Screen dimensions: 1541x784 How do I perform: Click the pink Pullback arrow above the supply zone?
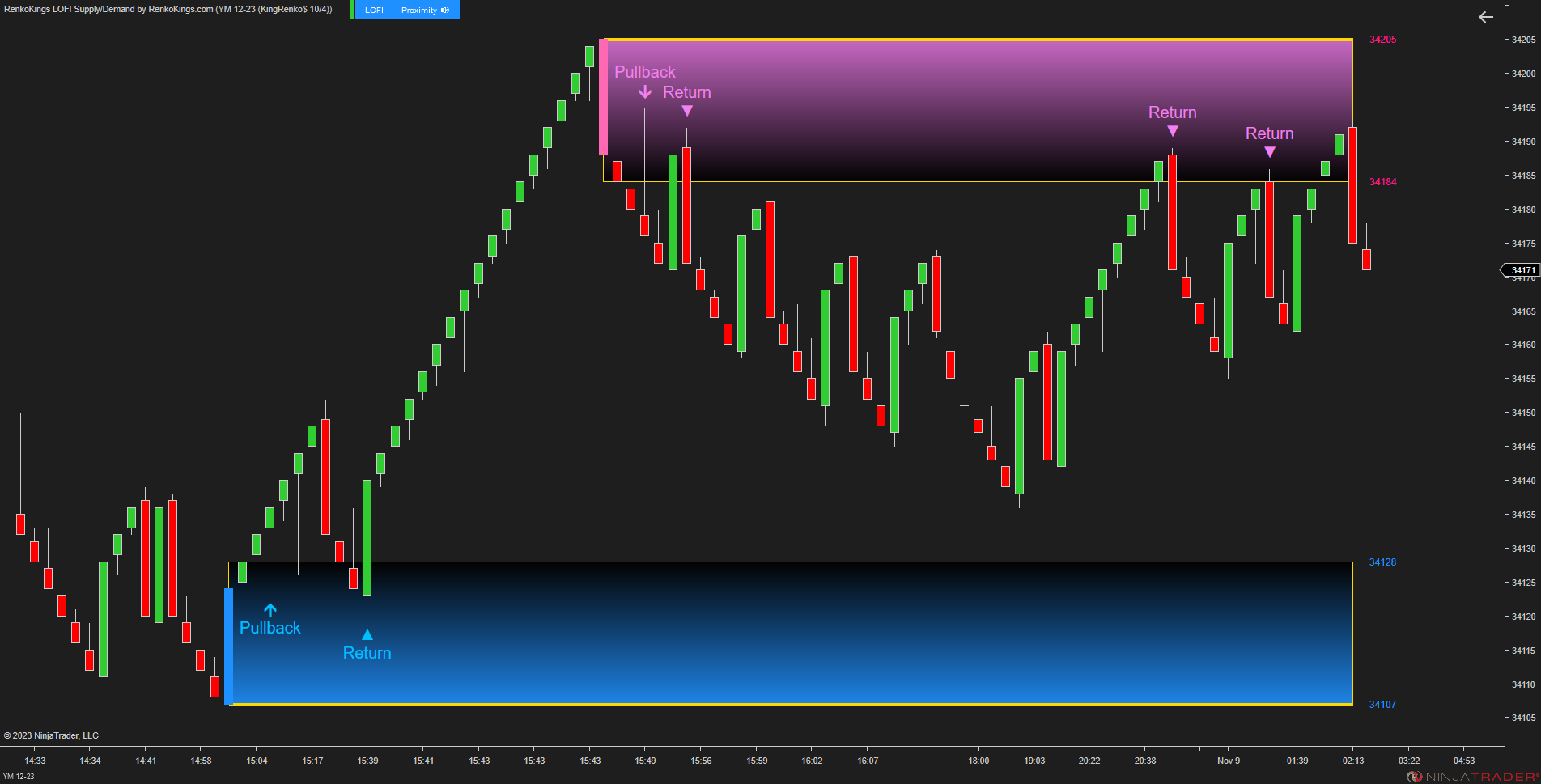(x=645, y=93)
